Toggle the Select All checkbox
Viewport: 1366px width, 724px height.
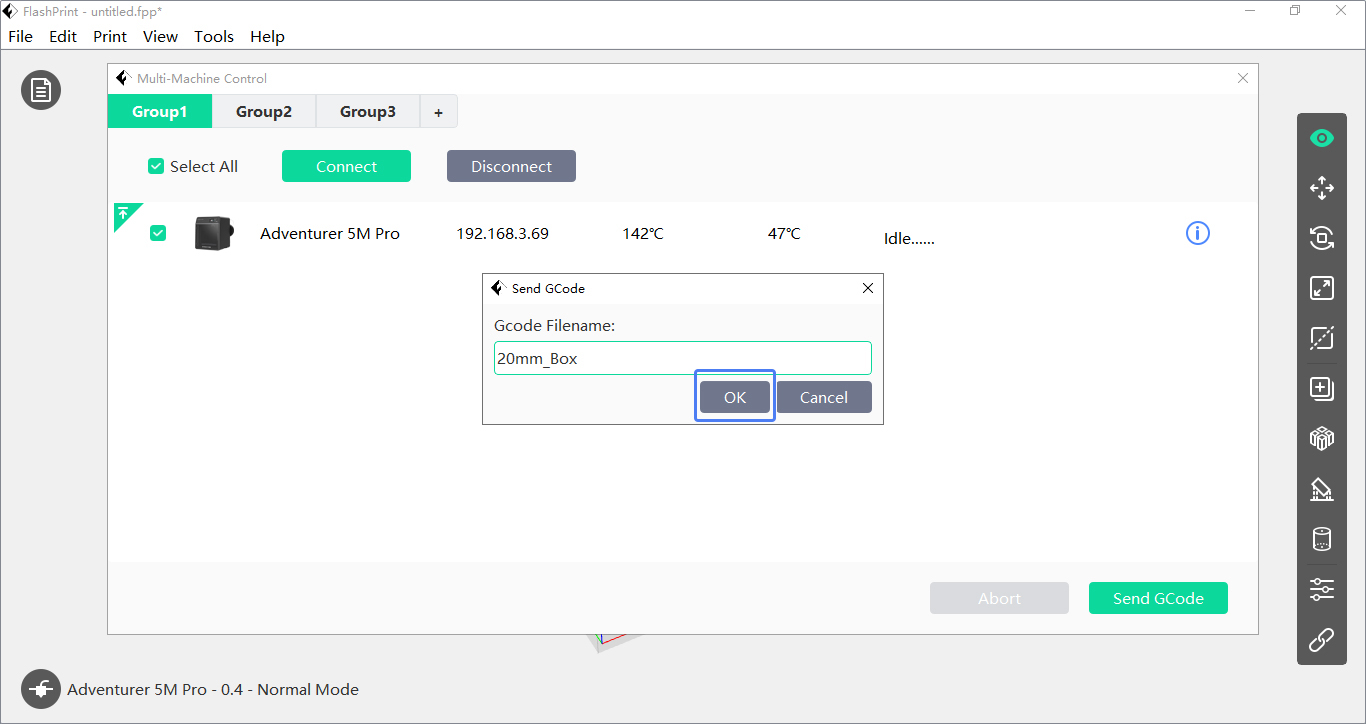click(x=156, y=167)
